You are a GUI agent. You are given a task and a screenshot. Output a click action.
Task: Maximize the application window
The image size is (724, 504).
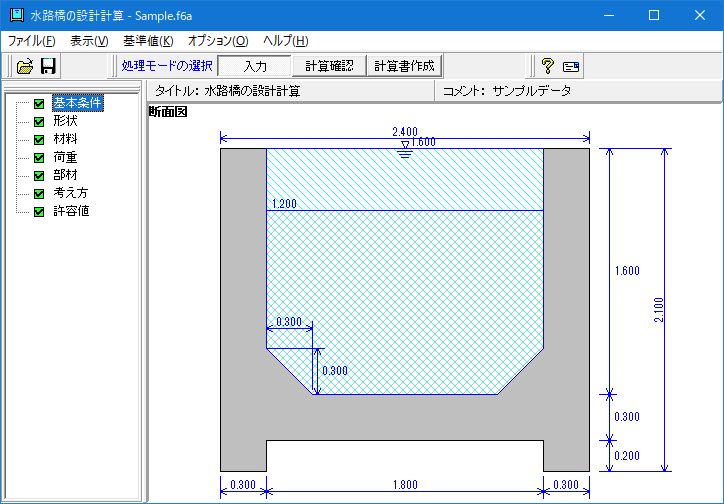pyautogui.click(x=654, y=15)
